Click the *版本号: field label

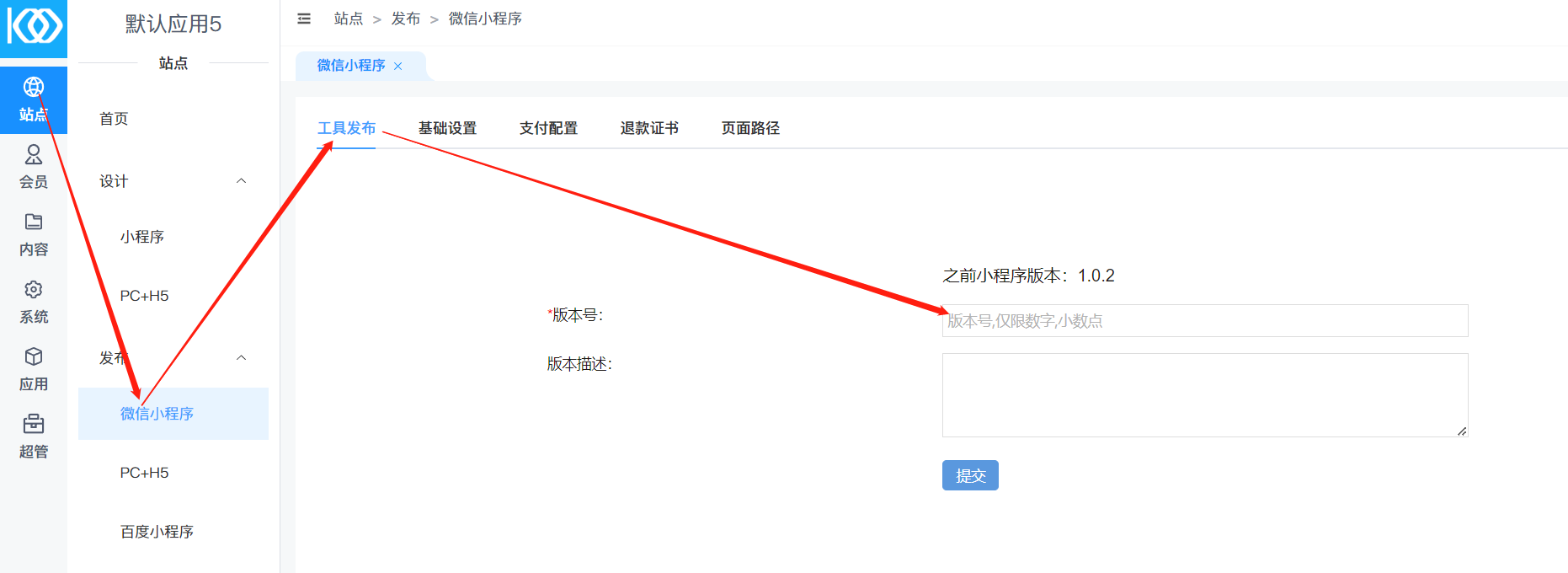click(575, 315)
